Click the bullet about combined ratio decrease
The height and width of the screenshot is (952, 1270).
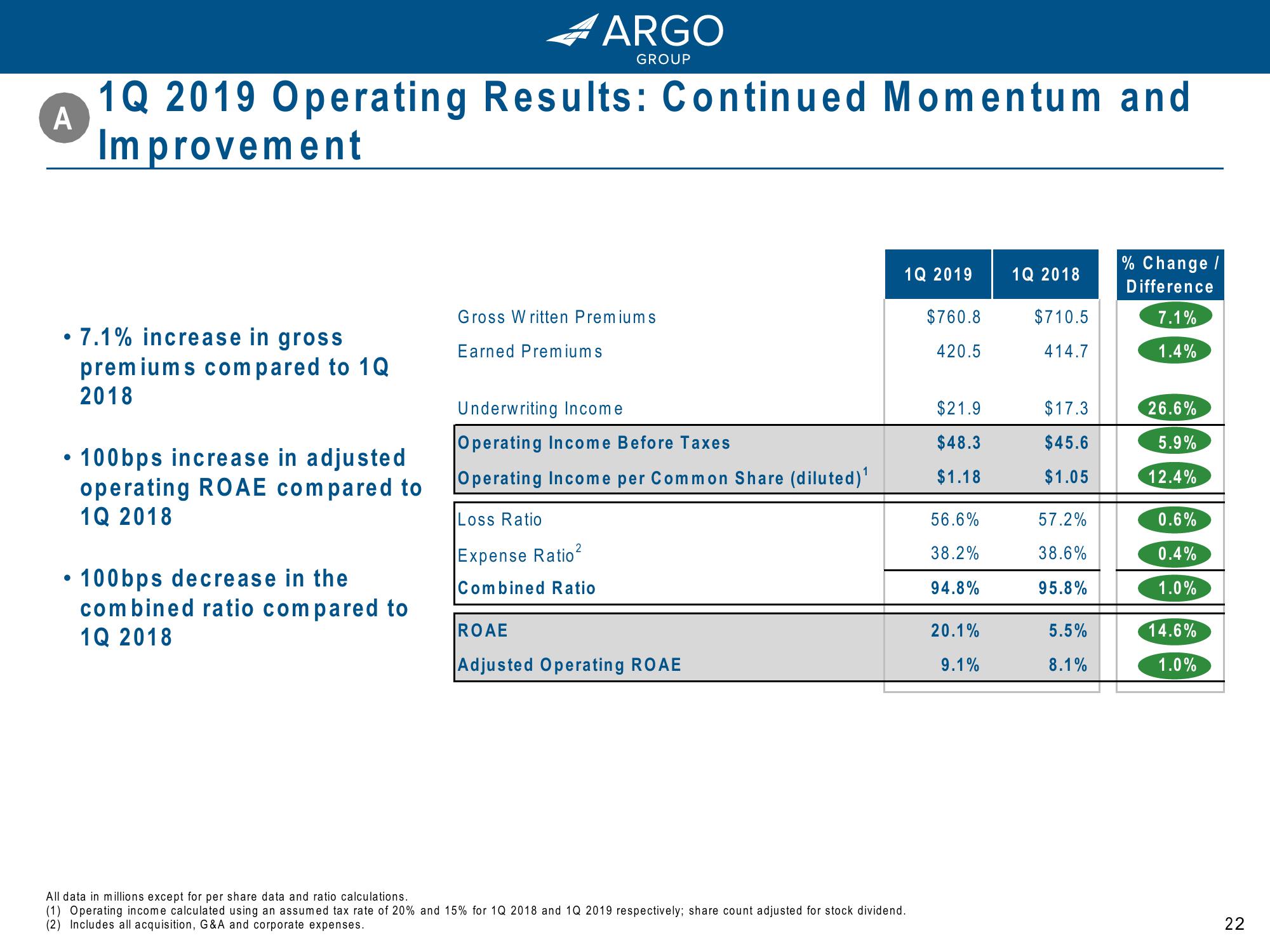pyautogui.click(x=236, y=607)
